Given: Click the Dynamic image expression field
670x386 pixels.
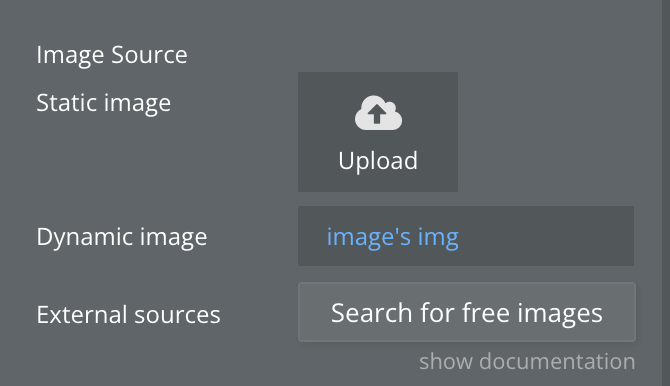Looking at the screenshot, I should pos(466,236).
